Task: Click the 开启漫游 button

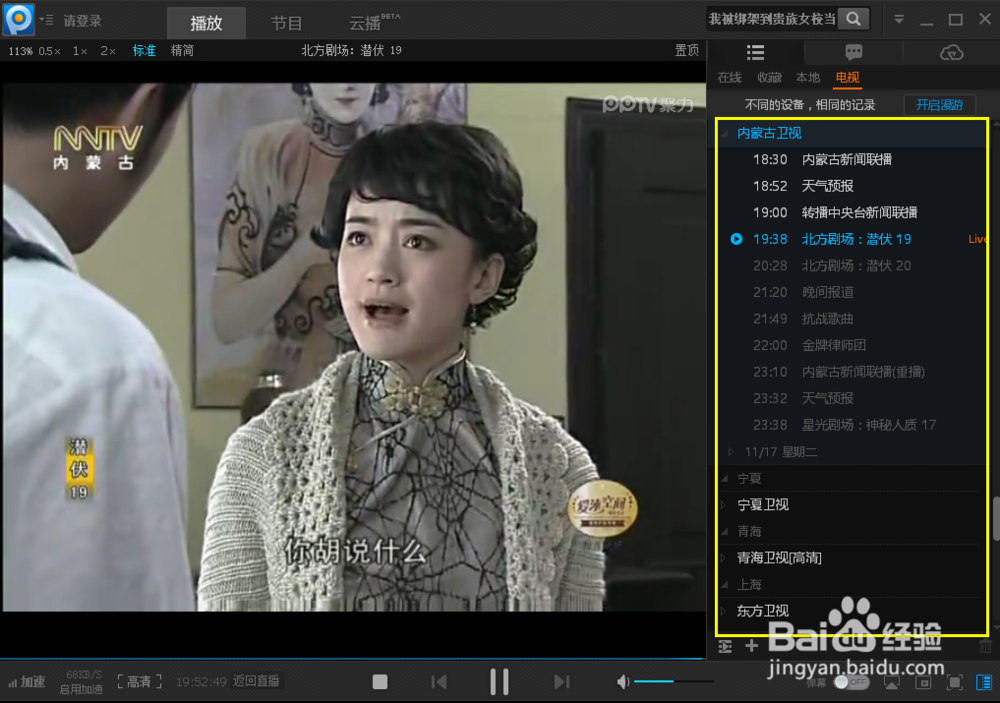Action: coord(939,105)
